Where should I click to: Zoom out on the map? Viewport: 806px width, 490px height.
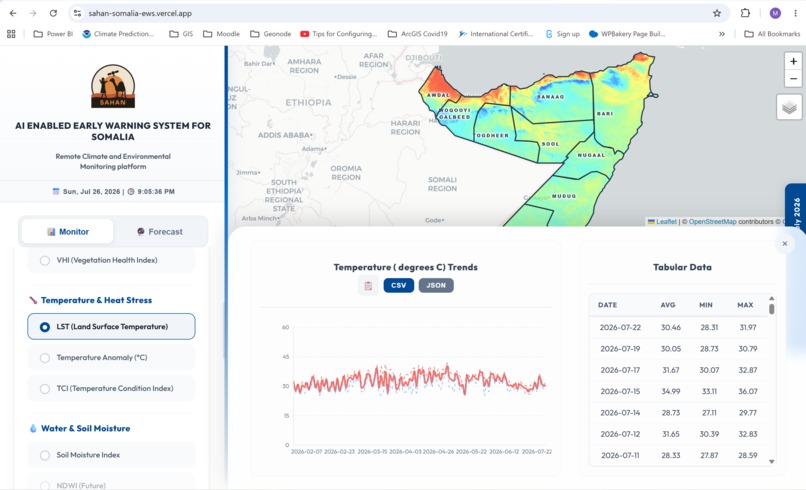point(793,79)
